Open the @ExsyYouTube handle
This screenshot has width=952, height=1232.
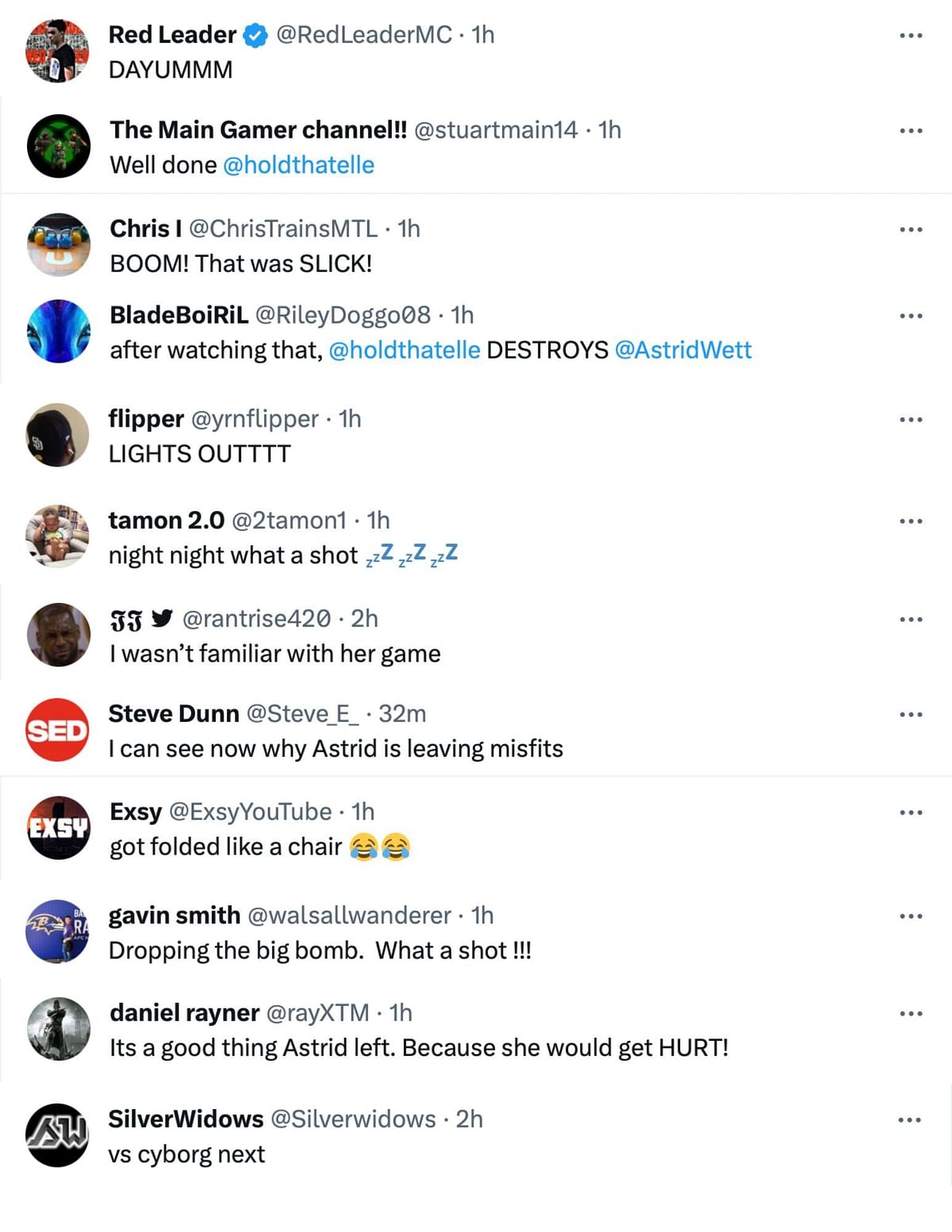coord(251,812)
